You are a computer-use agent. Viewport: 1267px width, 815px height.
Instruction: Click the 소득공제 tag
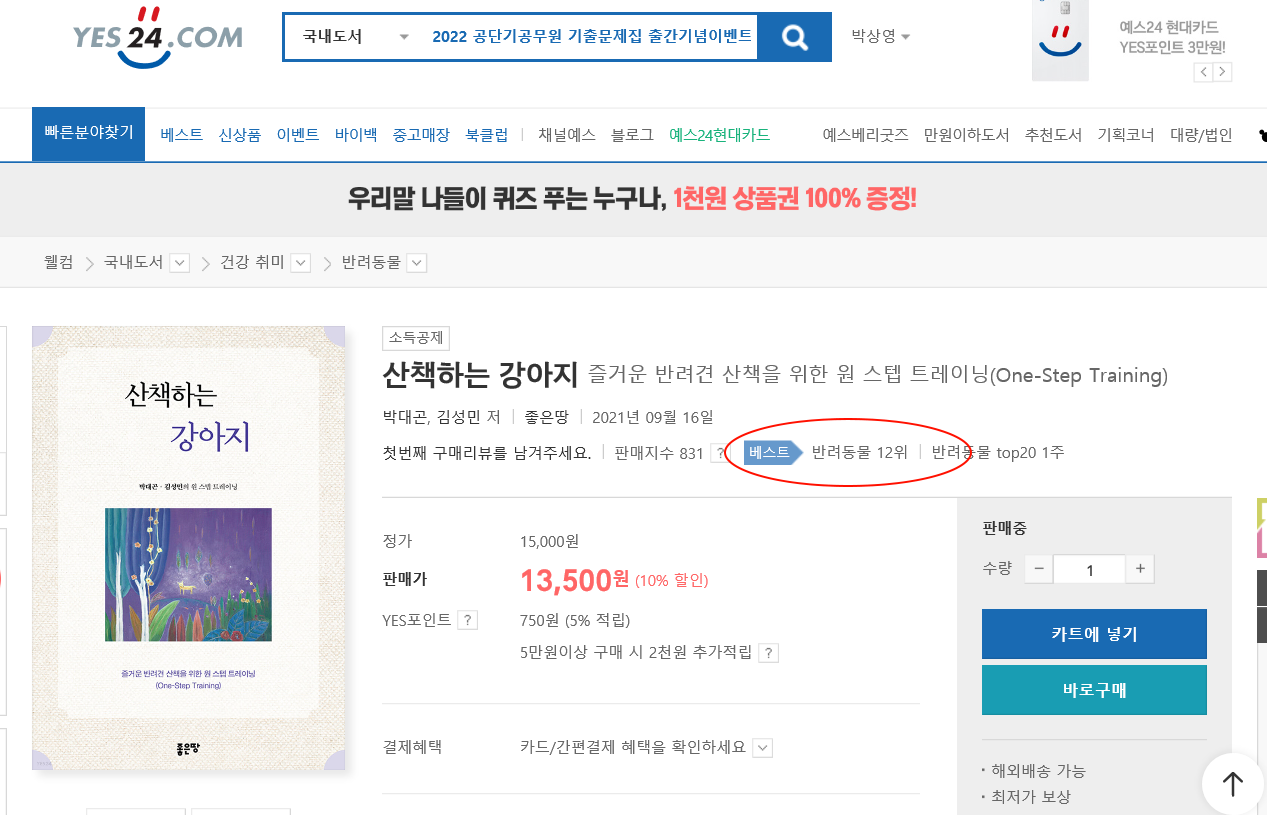[x=416, y=338]
